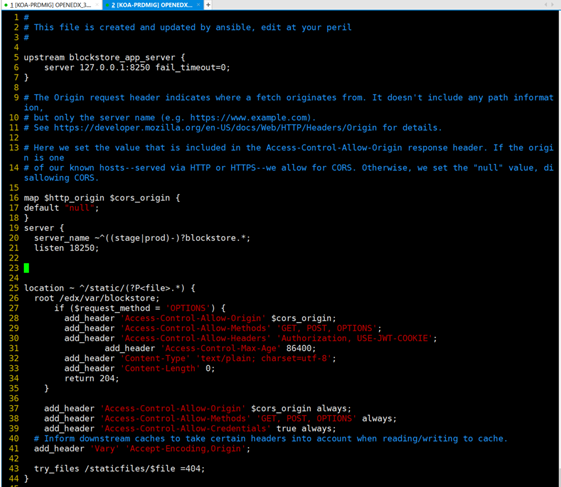Click 'map $http_origin $cors_origin {' line
Image resolution: width=561 pixels, height=487 pixels.
tap(102, 198)
